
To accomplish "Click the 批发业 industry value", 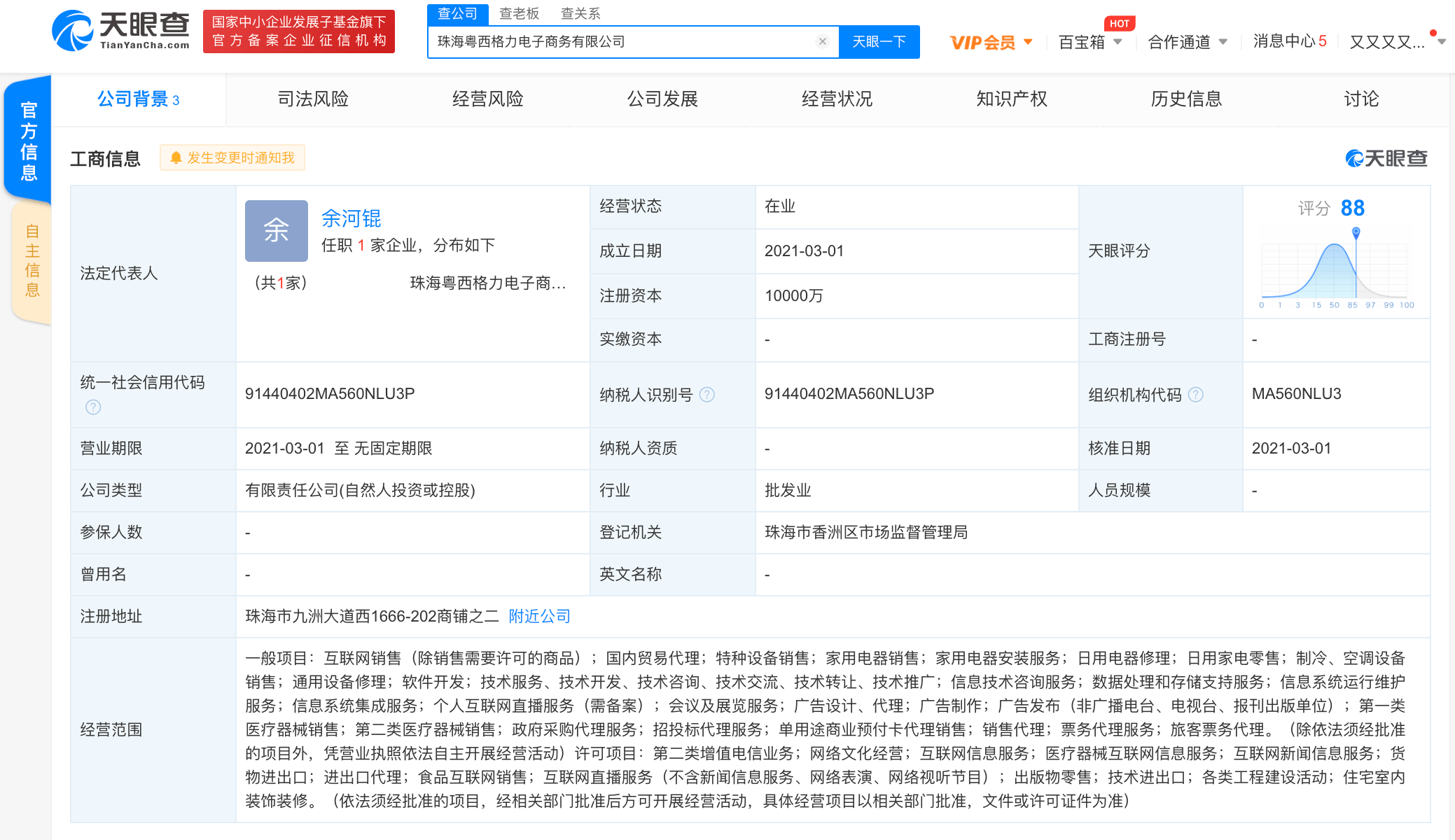I will click(788, 490).
